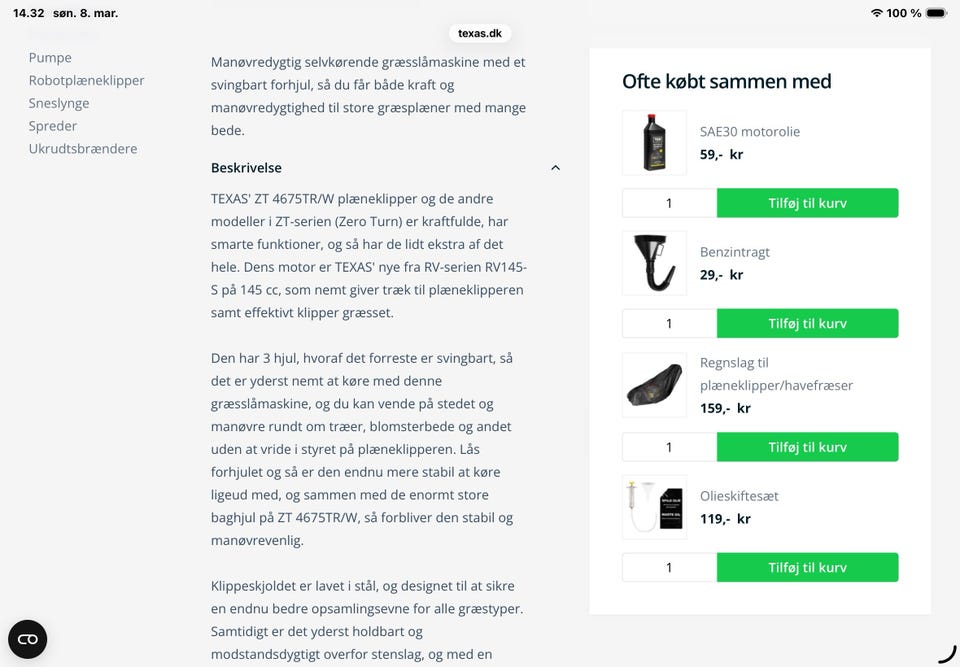Open the Spreder category link
This screenshot has height=667, width=960.
[53, 126]
